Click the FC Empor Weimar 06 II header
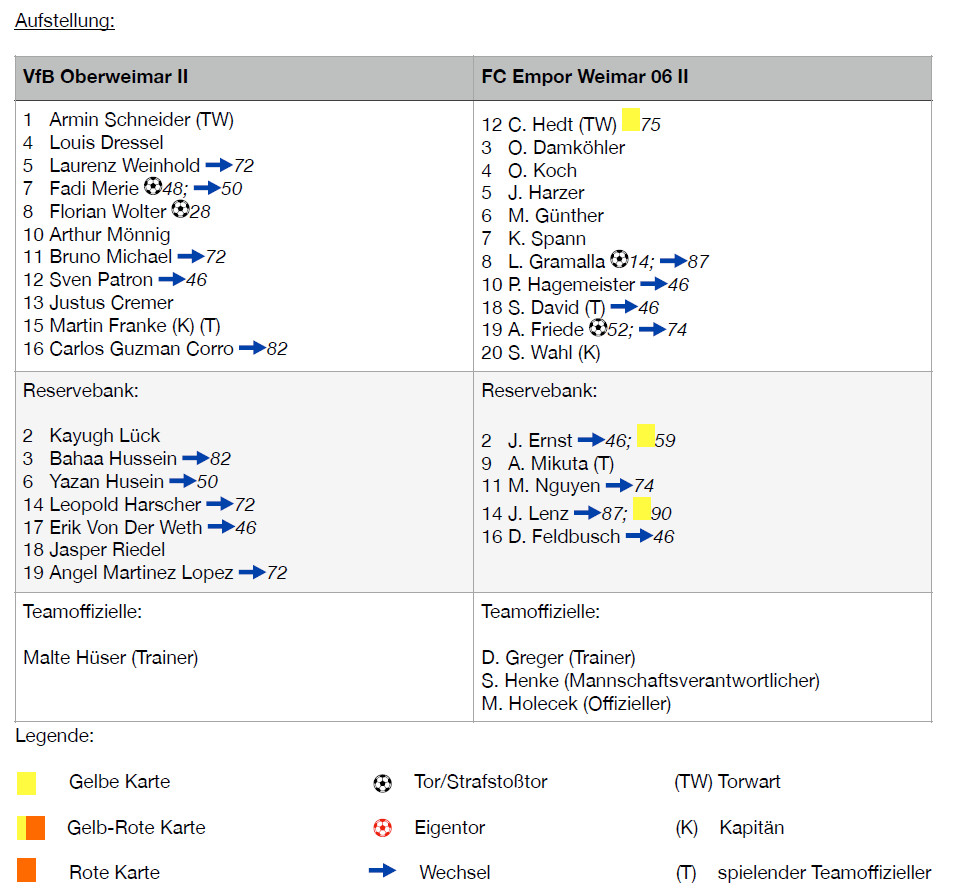The height and width of the screenshot is (890, 953). [x=584, y=77]
